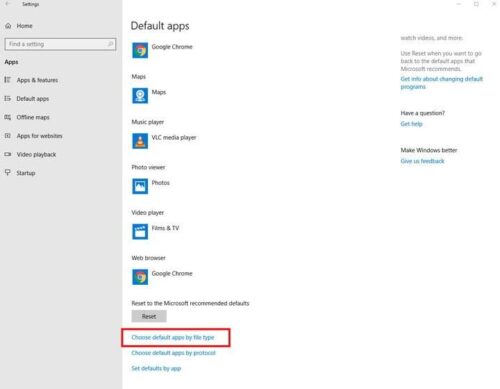Click the Web browser Google Chrome icon
The width and height of the screenshot is (500, 389).
point(140,277)
